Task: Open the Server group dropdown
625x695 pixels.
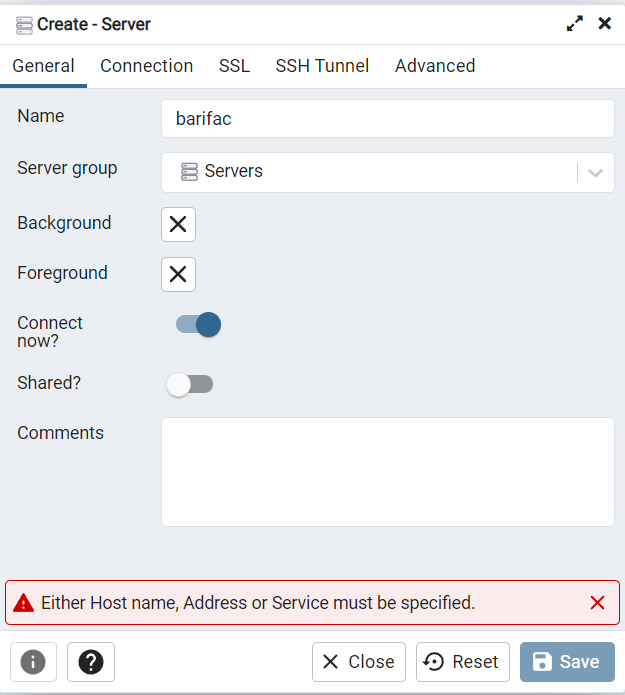Action: pyautogui.click(x=388, y=172)
